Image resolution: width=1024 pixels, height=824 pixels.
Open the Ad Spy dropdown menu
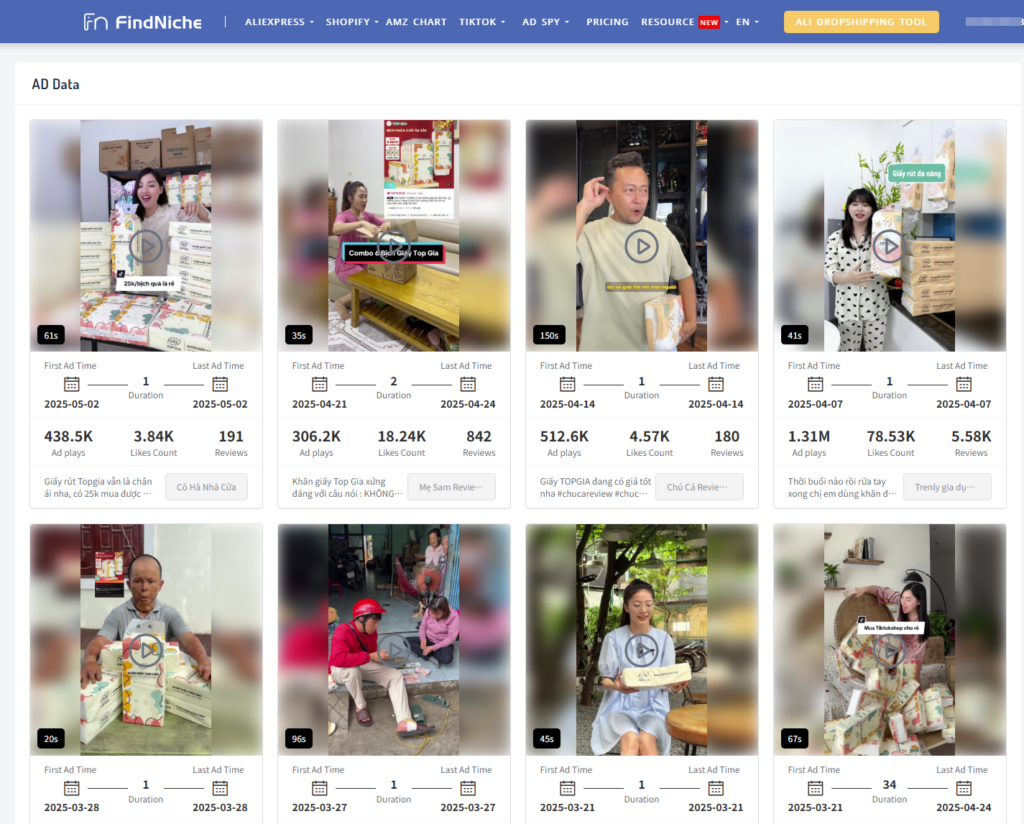point(546,22)
